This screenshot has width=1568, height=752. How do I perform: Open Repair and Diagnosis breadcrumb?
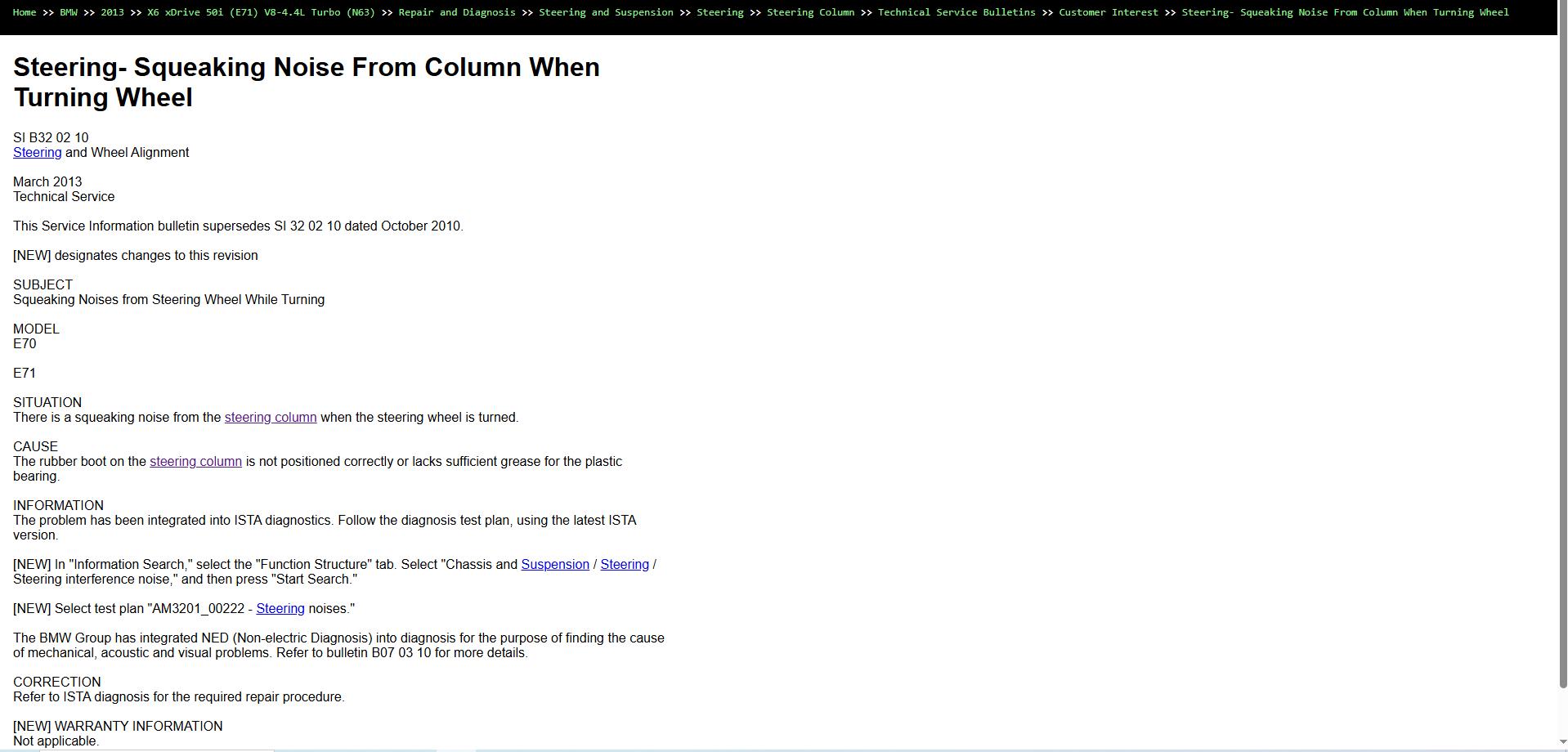(x=457, y=12)
